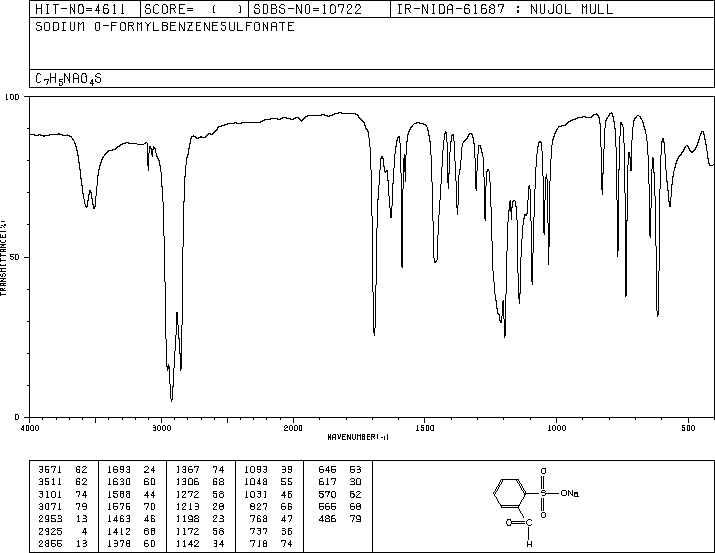Select peak table entry 1172
Screen dimensions: 715x553
[x=200, y=532]
